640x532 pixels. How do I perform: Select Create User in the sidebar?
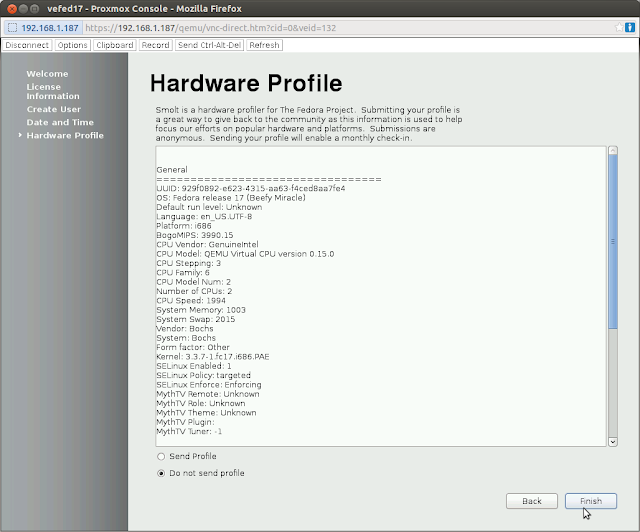[53, 109]
